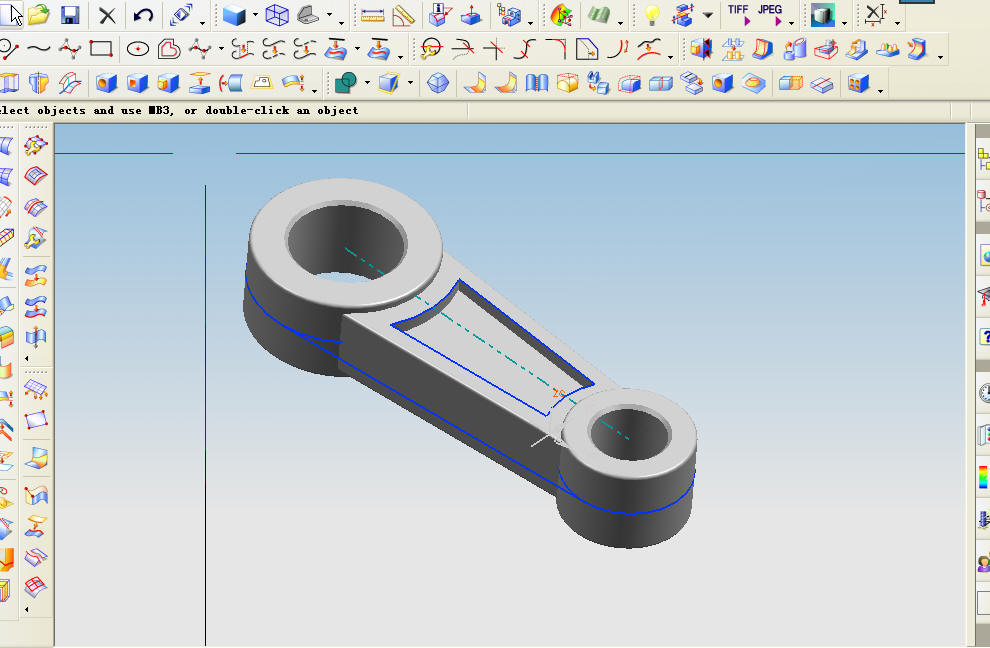Viewport: 990px width, 648px height.
Task: Select the blue four-point surface icon in left toolbar
Action: coord(35,420)
